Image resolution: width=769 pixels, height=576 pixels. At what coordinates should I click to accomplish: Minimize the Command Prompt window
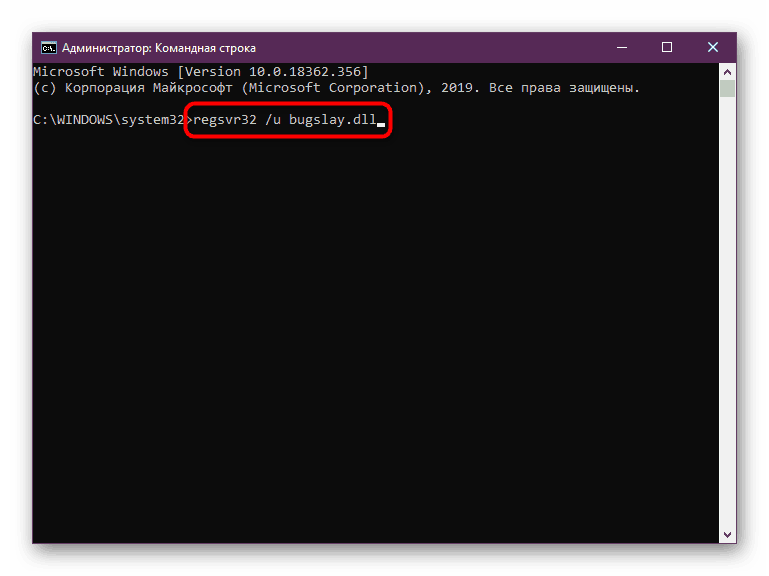coord(622,47)
